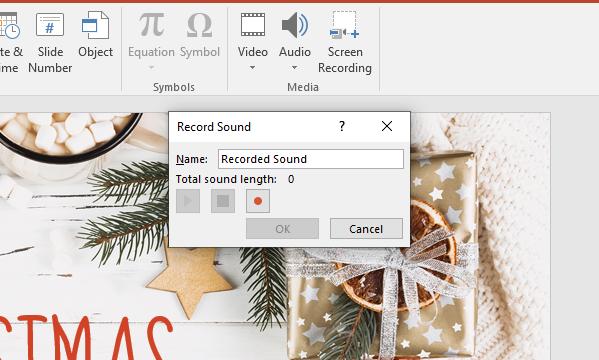The image size is (599, 360).
Task: Click the Symbols group label
Action: (x=174, y=87)
